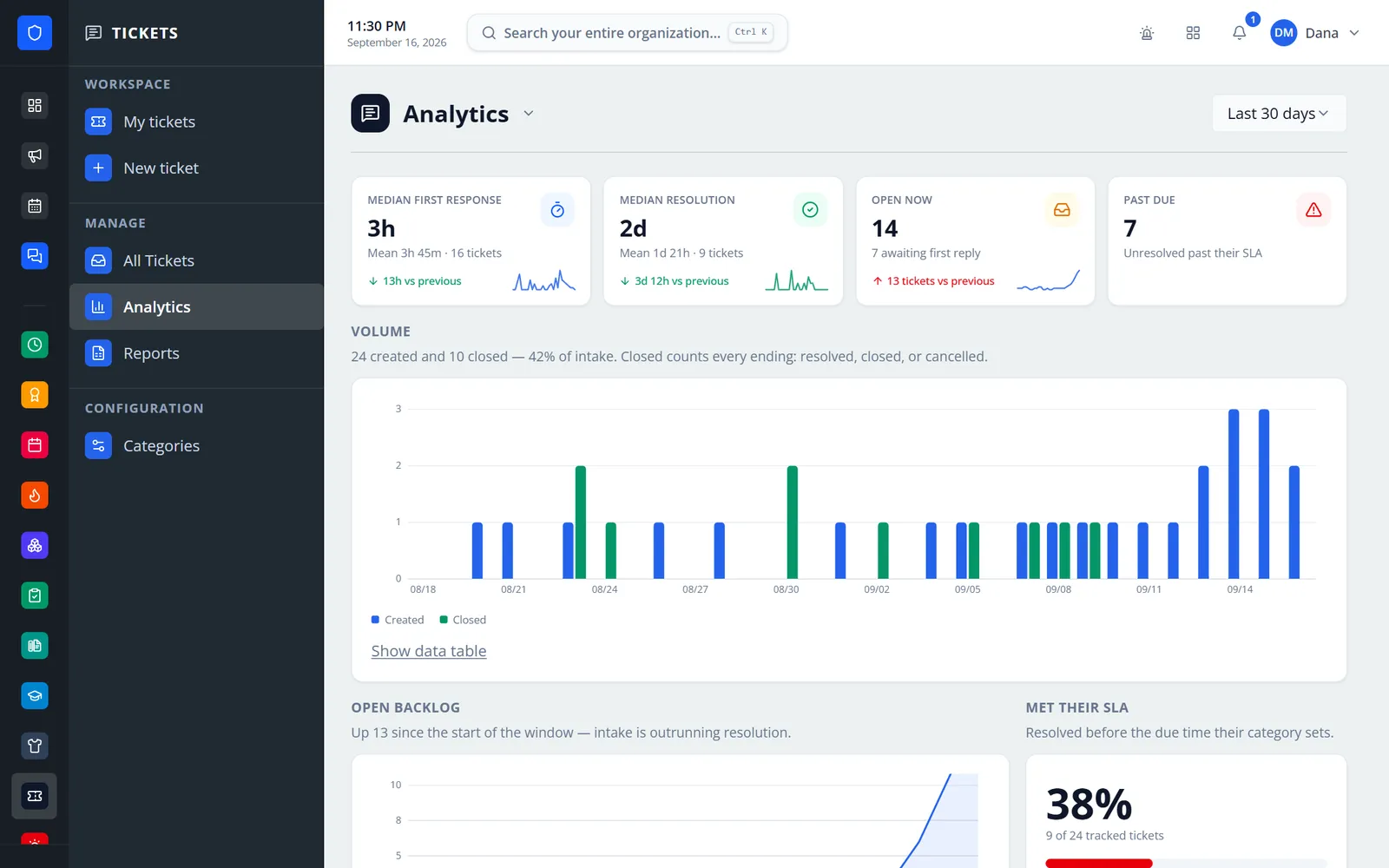Select New ticket in sidebar
This screenshot has height=868, width=1389.
click(x=196, y=168)
